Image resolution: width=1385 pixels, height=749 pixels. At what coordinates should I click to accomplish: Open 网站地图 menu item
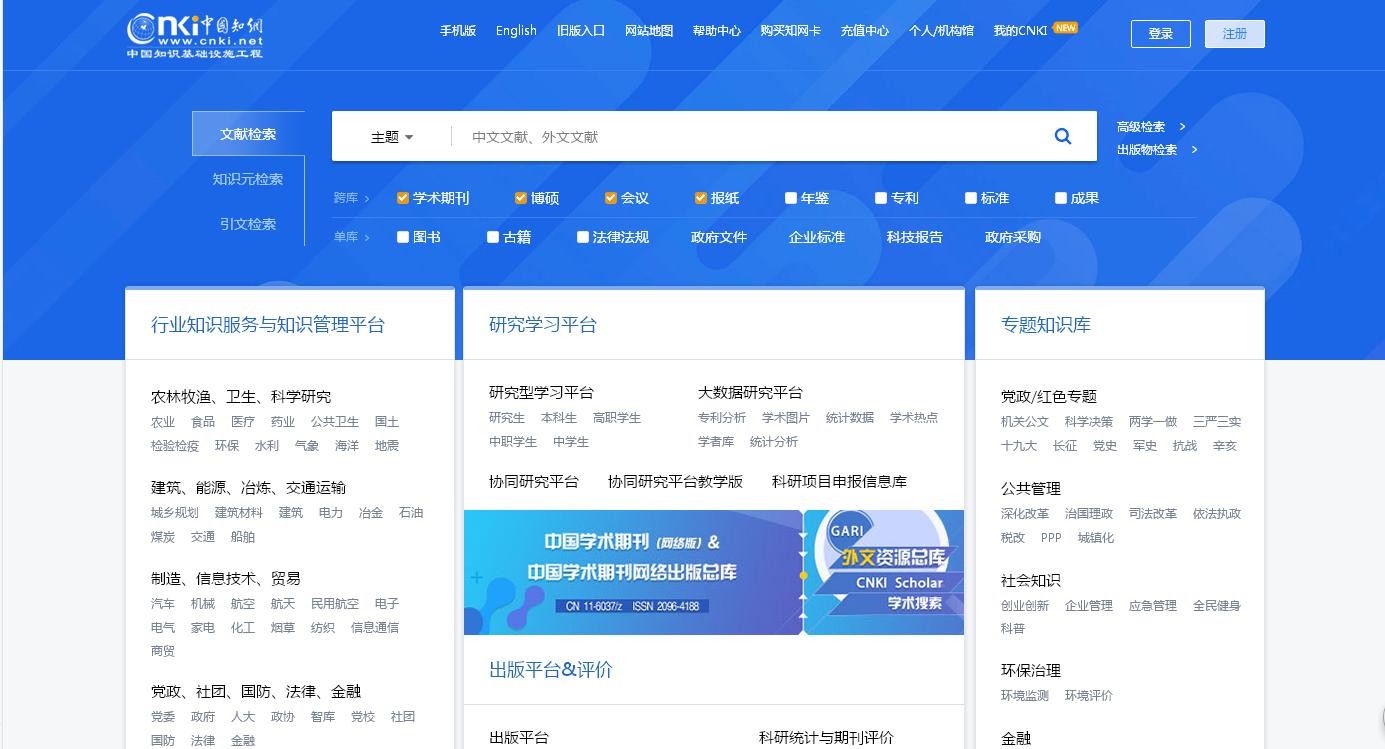[649, 31]
